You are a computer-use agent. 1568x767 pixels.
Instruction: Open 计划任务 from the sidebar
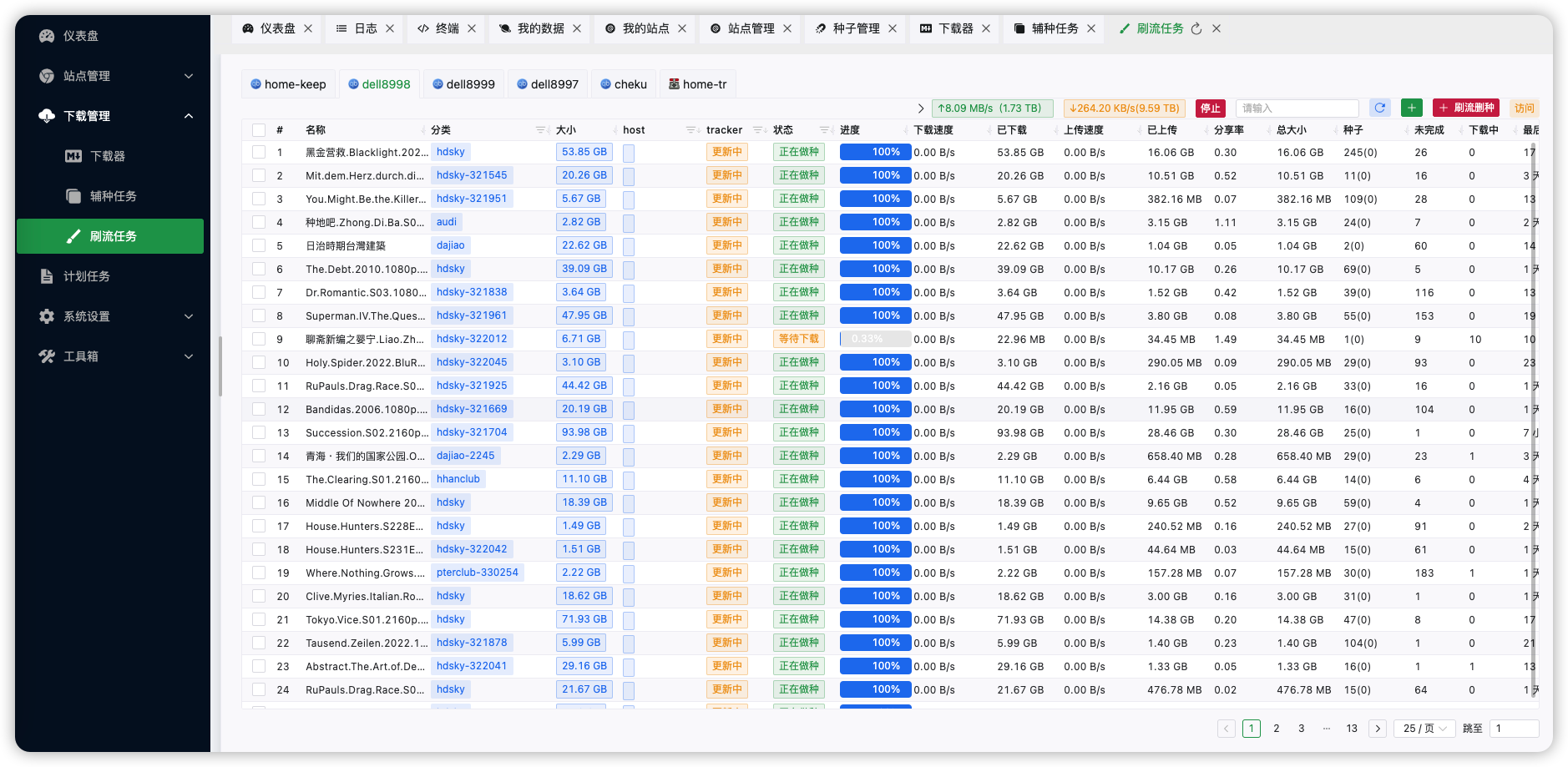point(87,276)
